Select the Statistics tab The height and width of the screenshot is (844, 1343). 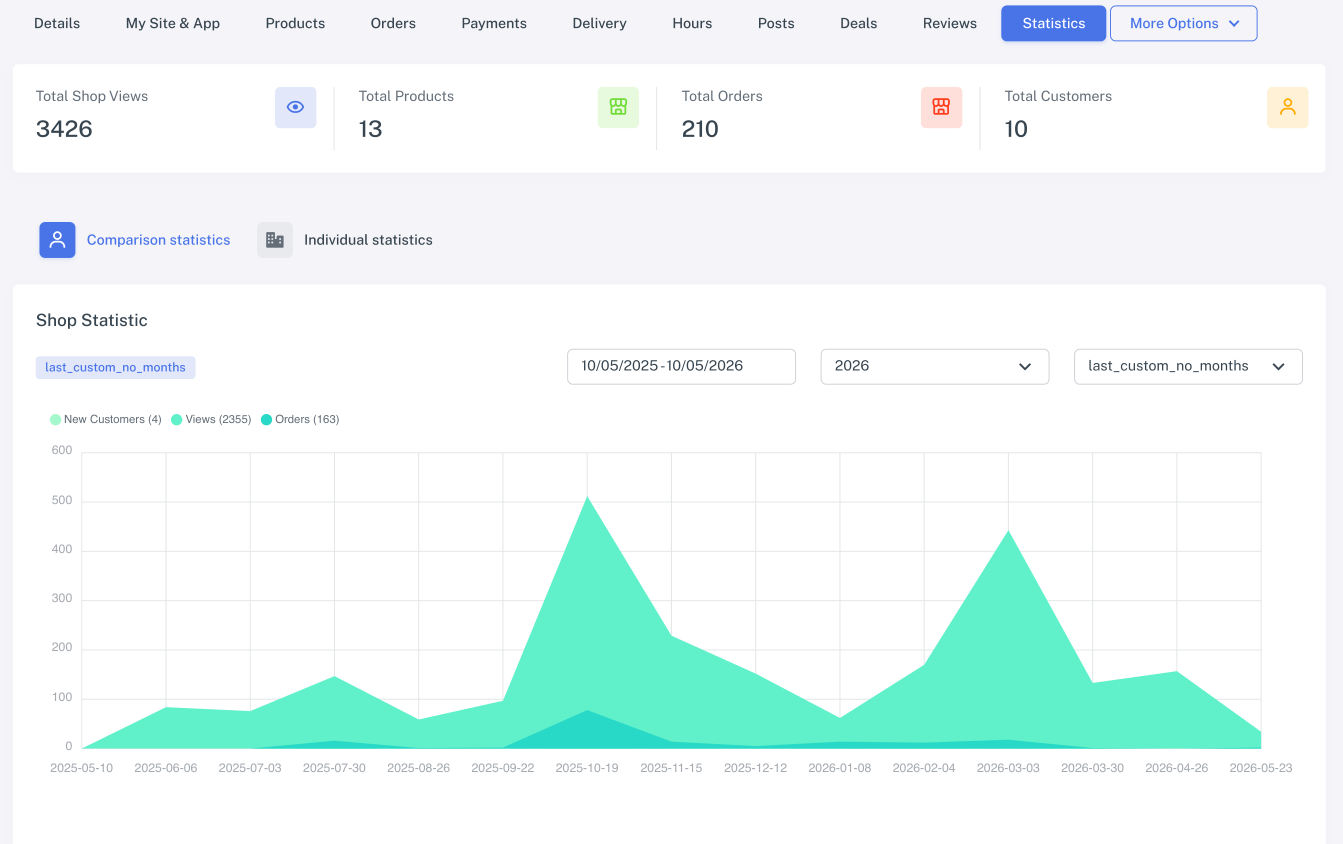point(1054,23)
